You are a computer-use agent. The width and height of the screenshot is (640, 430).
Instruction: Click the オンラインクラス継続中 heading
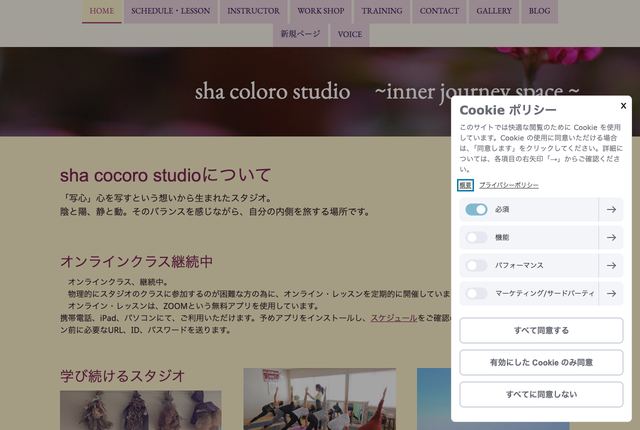[136, 262]
